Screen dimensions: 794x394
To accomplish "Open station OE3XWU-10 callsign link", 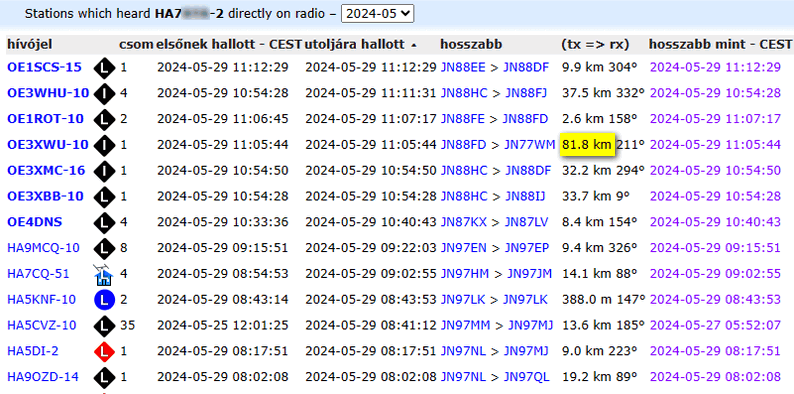I will coord(48,144).
